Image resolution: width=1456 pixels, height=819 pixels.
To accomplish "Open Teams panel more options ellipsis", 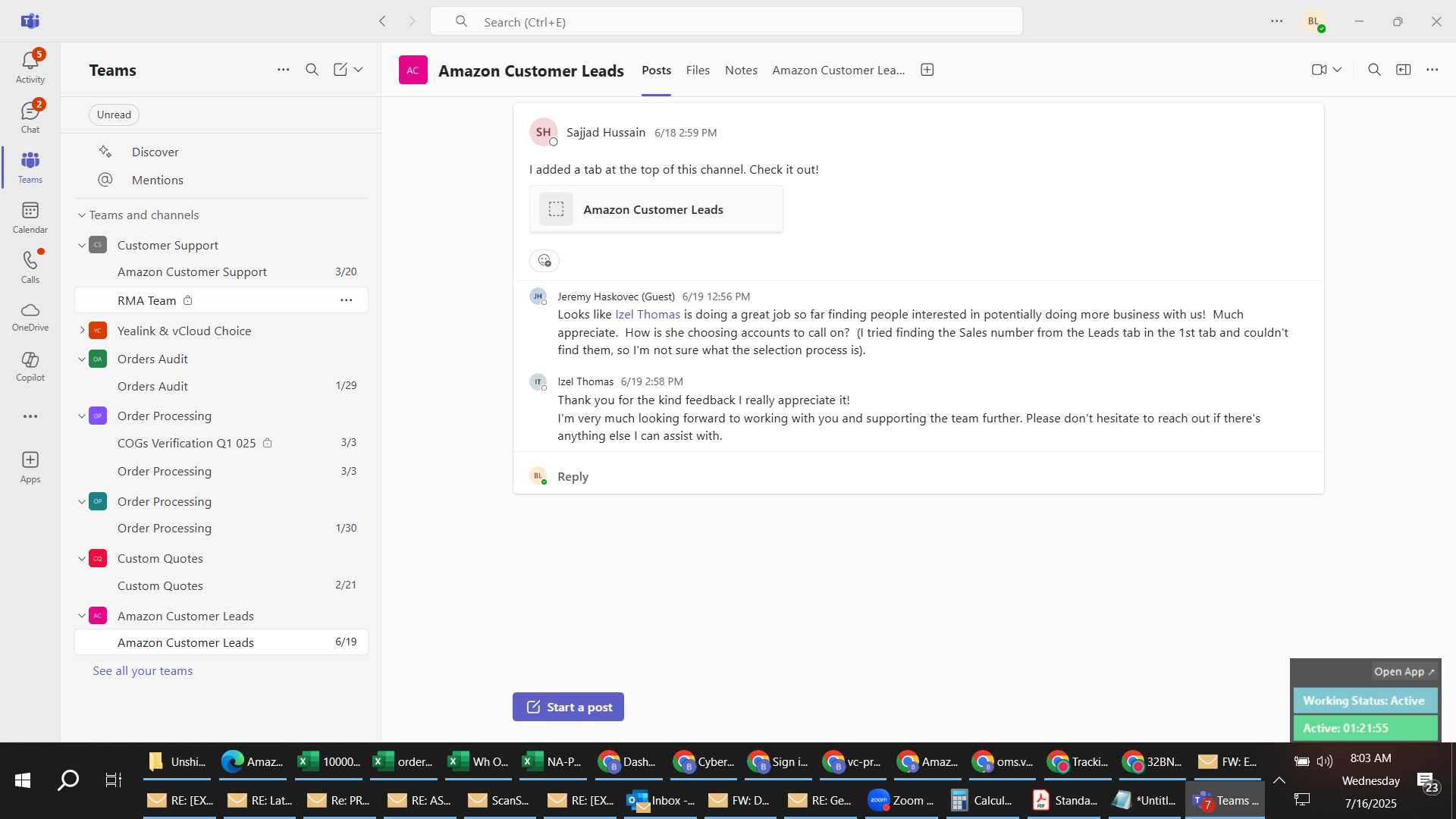I will click(x=283, y=70).
